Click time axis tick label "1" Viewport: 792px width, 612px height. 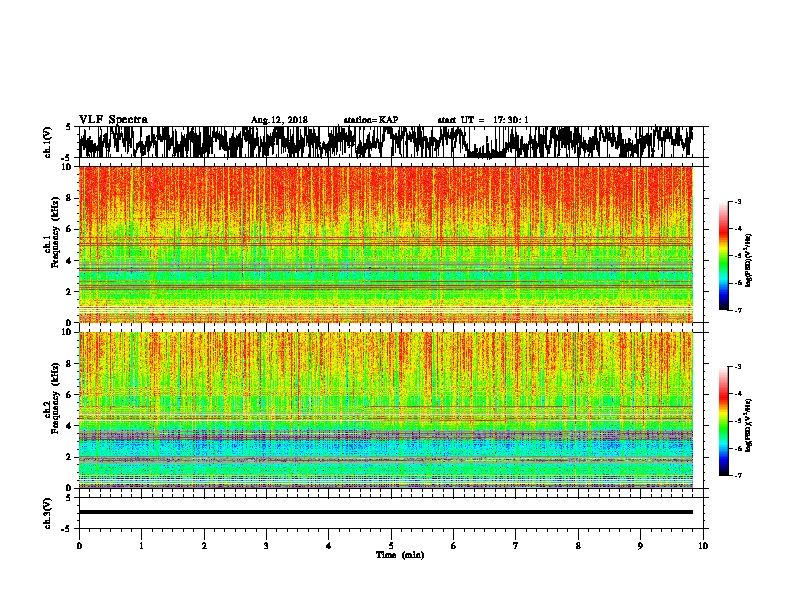(141, 546)
